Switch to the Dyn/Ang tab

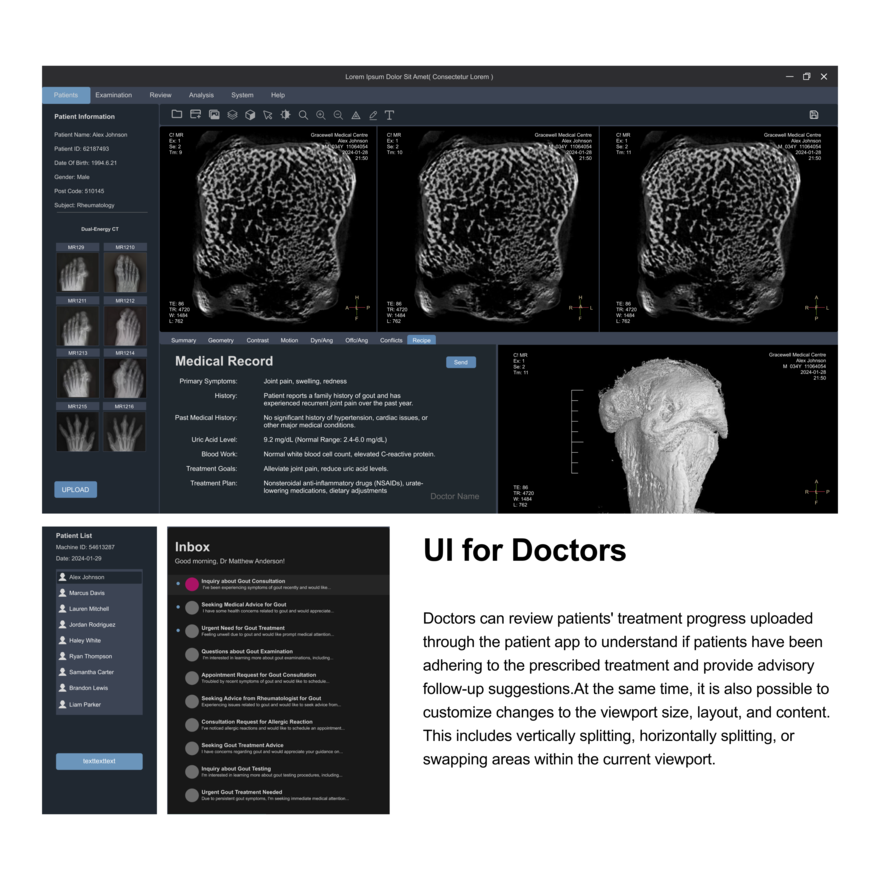click(322, 340)
